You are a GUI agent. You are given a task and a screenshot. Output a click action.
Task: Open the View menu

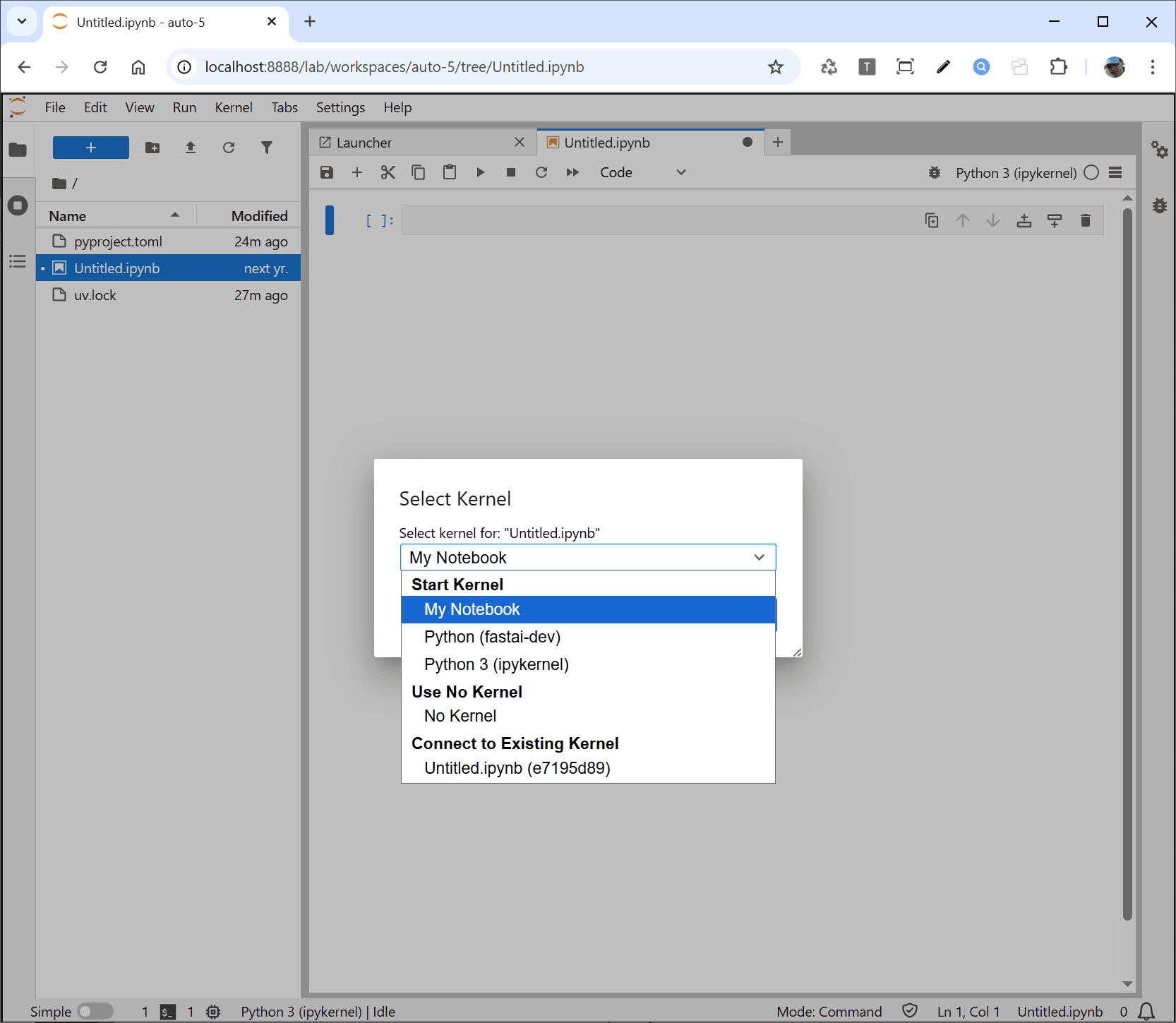point(140,107)
